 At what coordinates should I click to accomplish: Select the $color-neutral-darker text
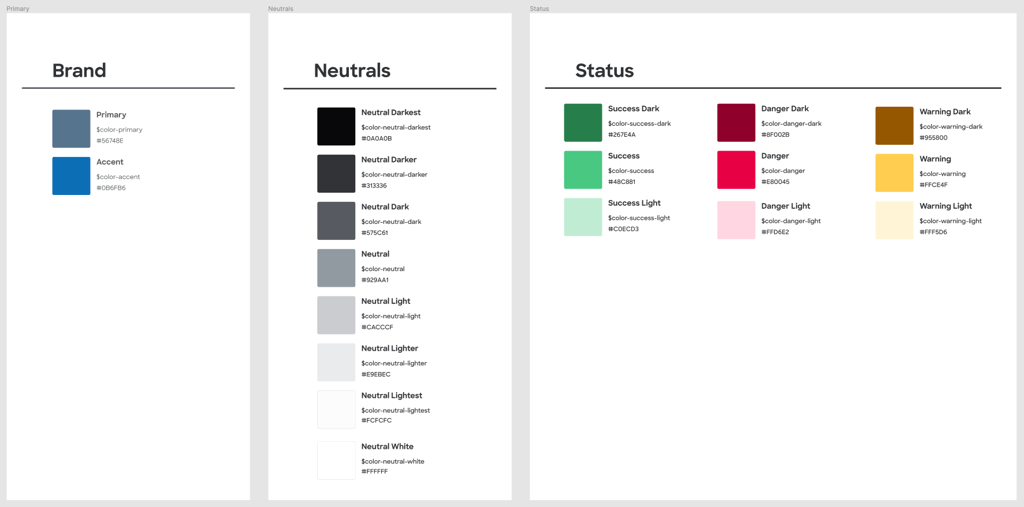pos(394,174)
